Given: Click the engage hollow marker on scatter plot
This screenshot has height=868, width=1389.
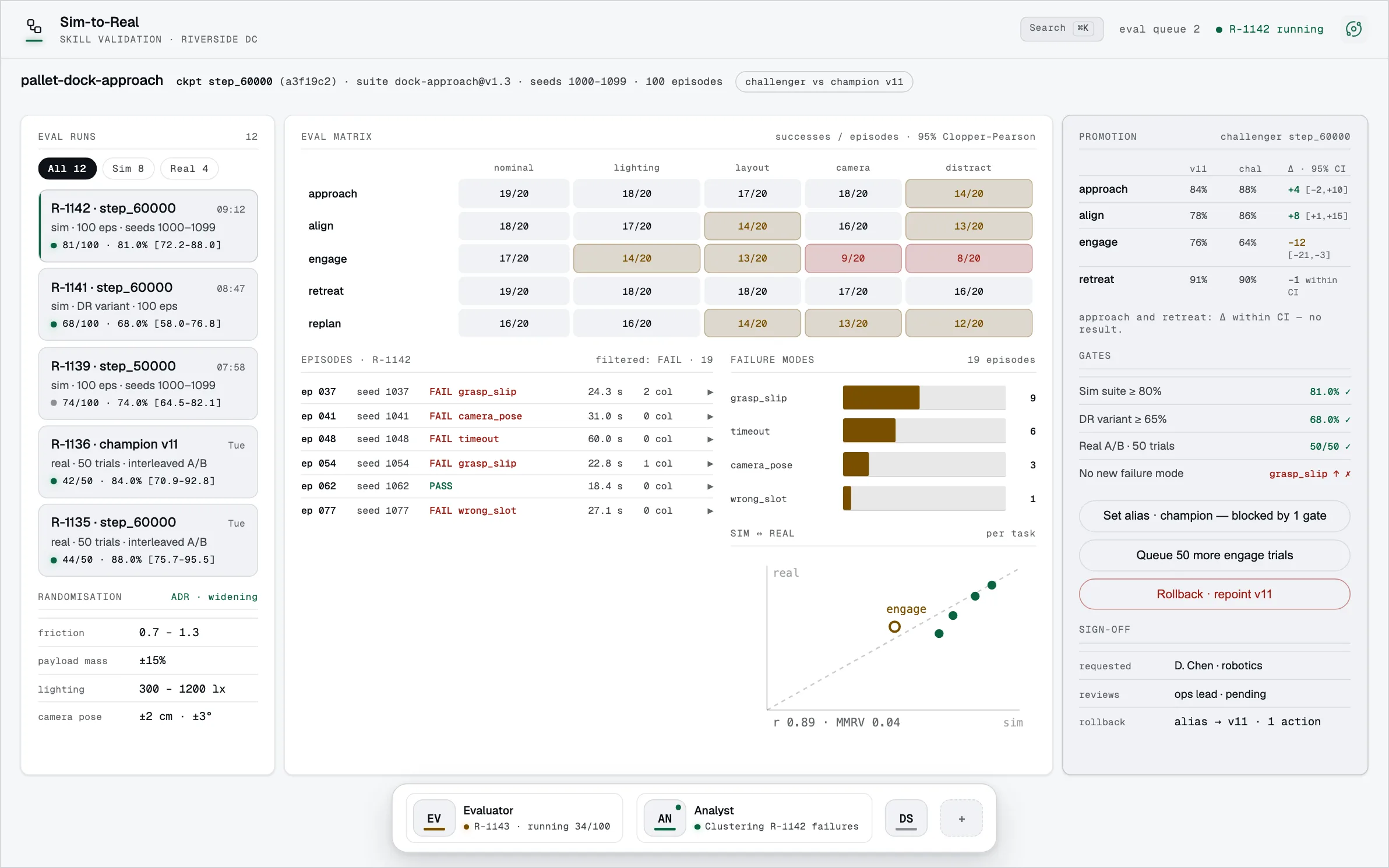Looking at the screenshot, I should click(x=894, y=627).
